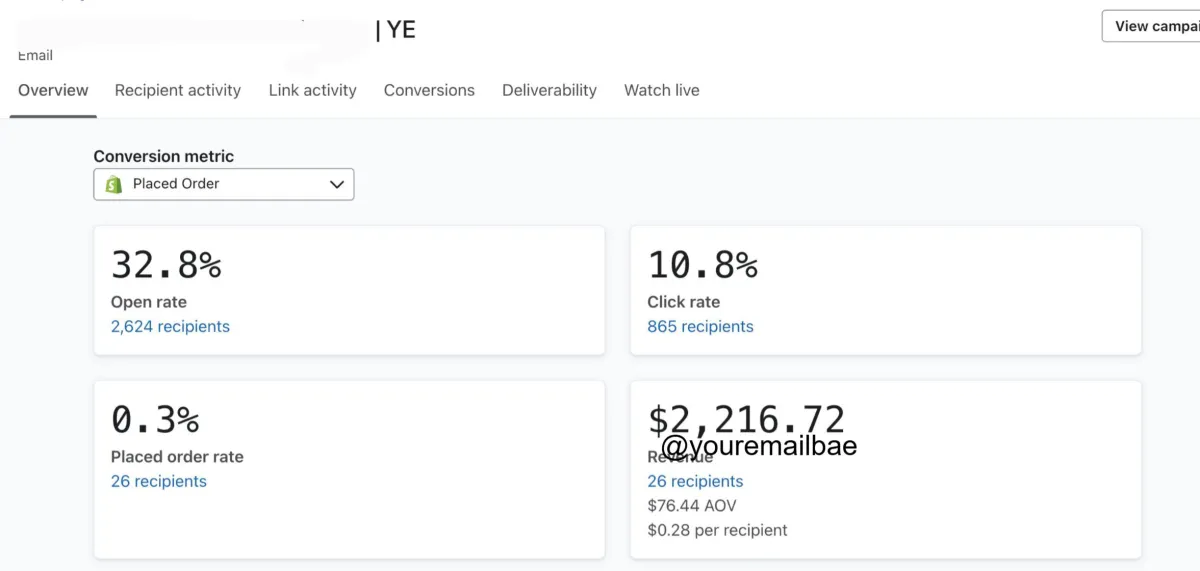This screenshot has width=1200, height=571.
Task: Click the $0.28 per recipient text
Action: tap(717, 530)
